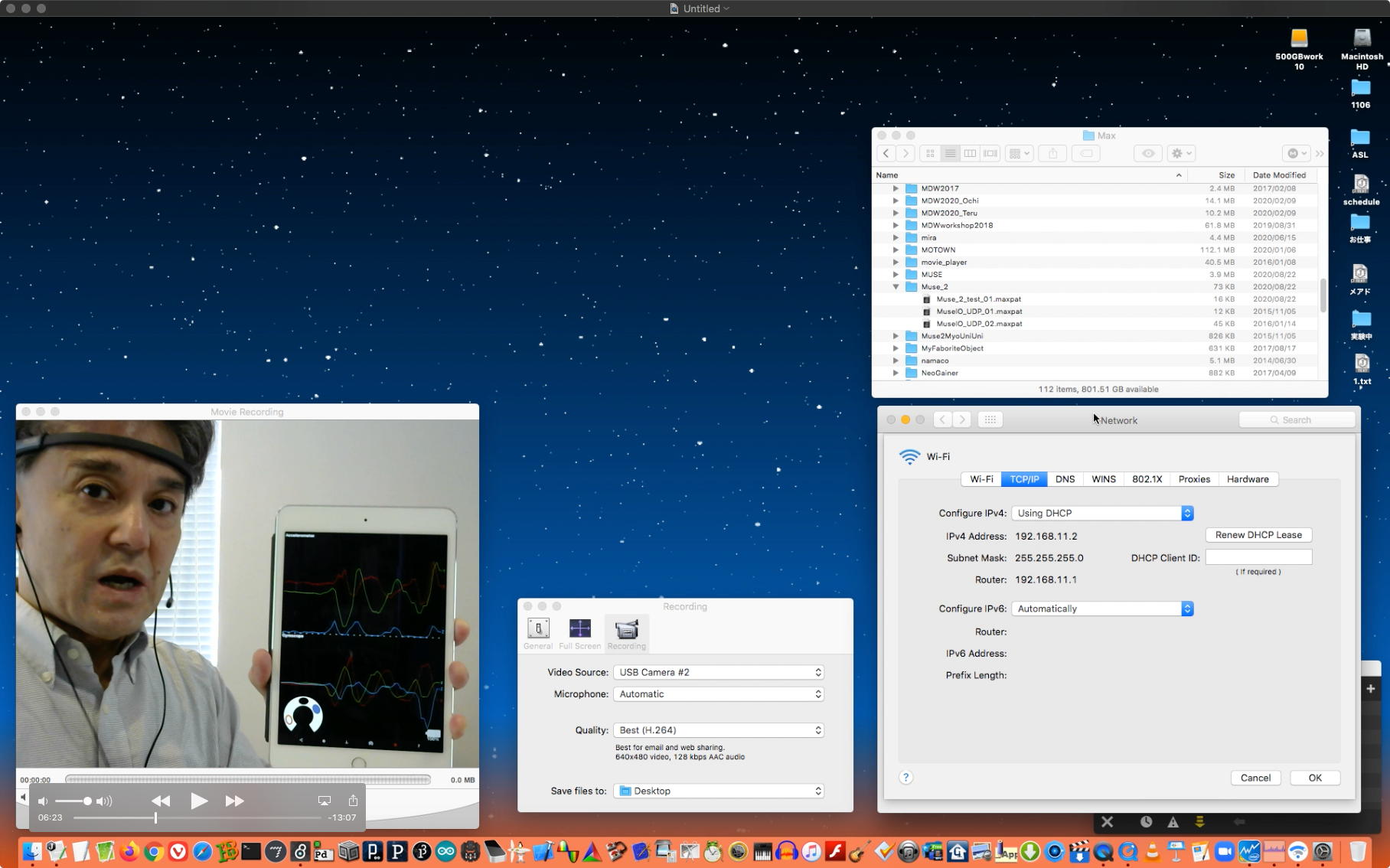This screenshot has height=868, width=1390.
Task: Open Full Screen preferences in Recording window
Action: click(x=579, y=633)
